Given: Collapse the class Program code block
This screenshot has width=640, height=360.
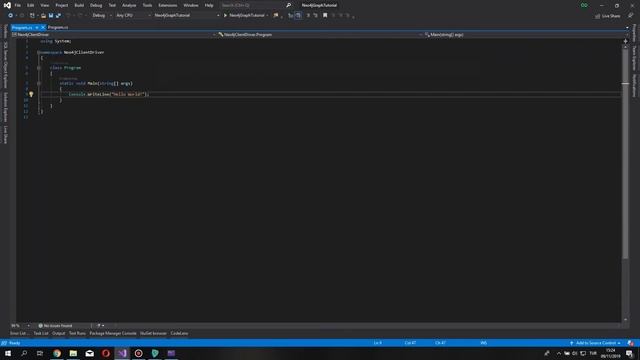Looking at the screenshot, I should point(39,68).
